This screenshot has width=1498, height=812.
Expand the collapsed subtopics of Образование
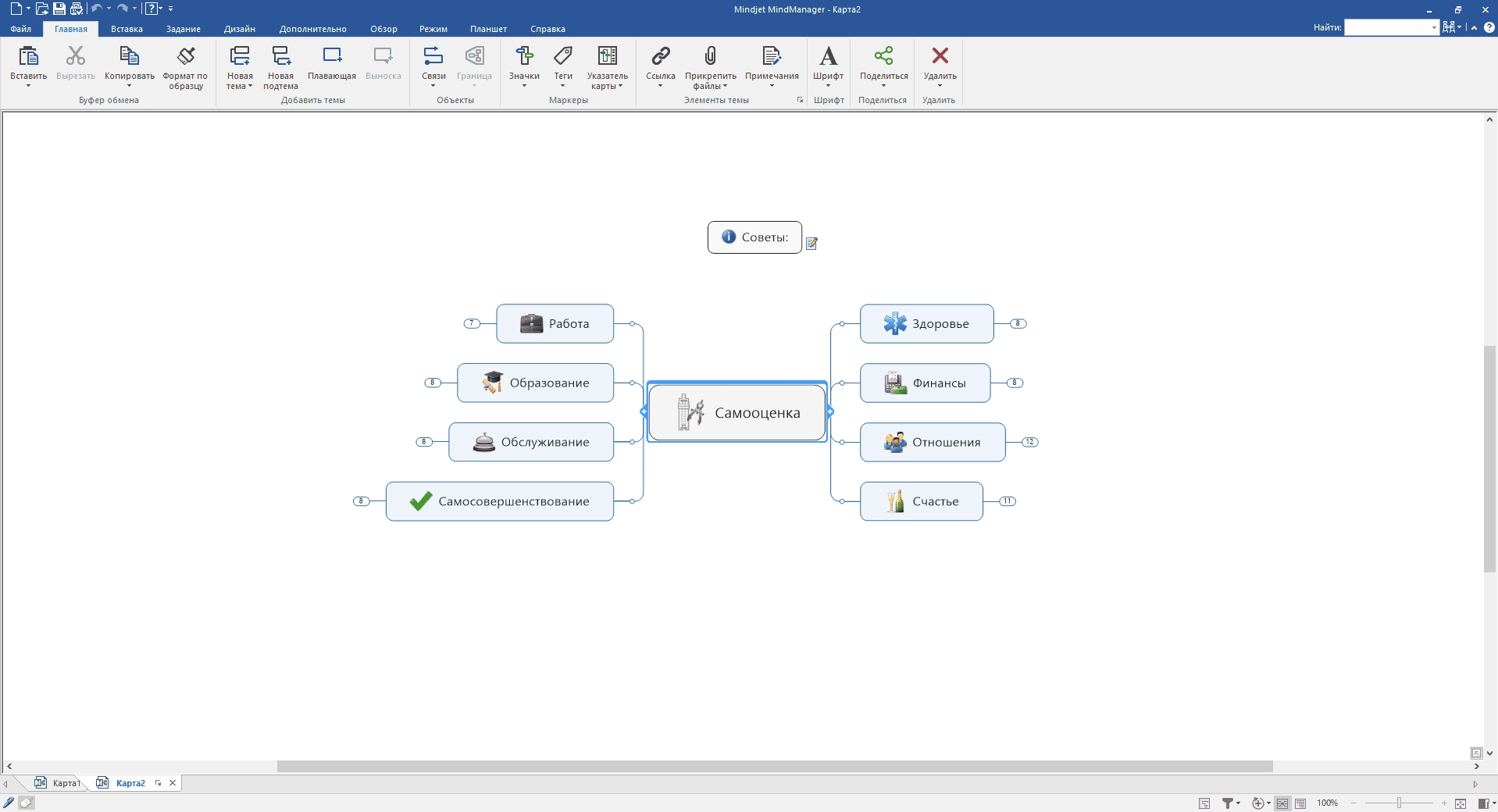point(432,383)
